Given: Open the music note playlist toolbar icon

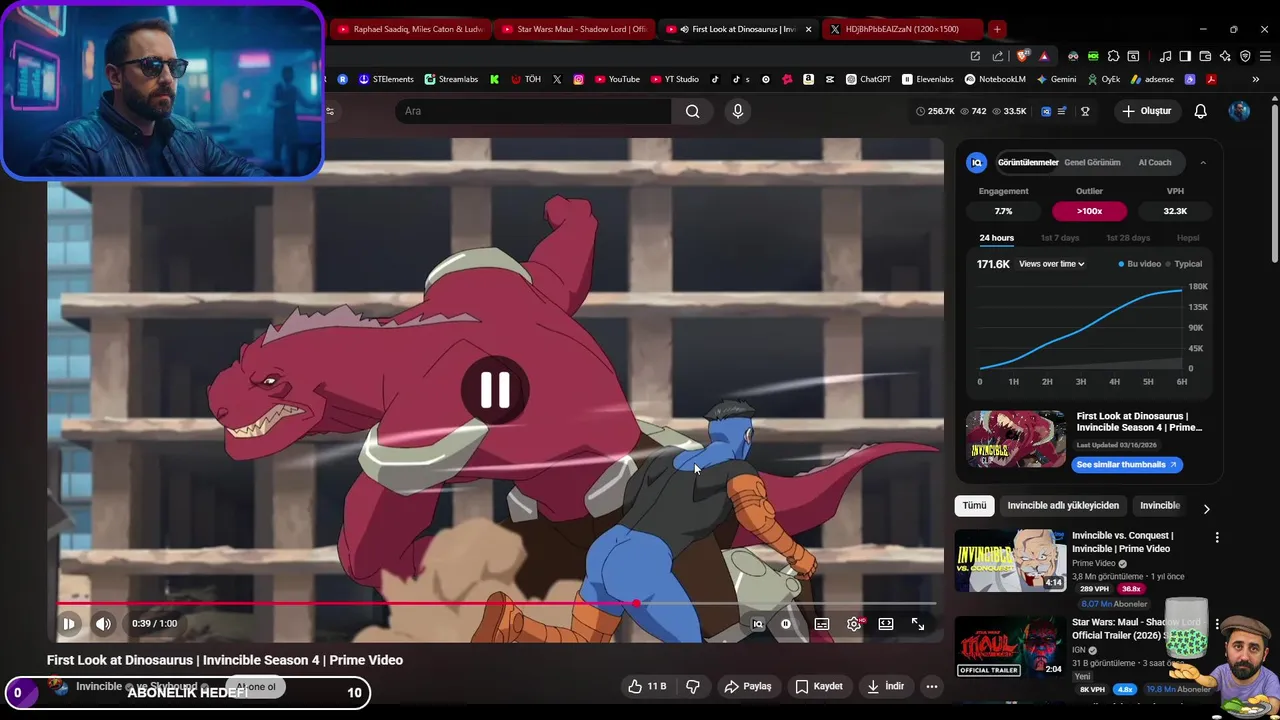Looking at the screenshot, I should click(1165, 56).
